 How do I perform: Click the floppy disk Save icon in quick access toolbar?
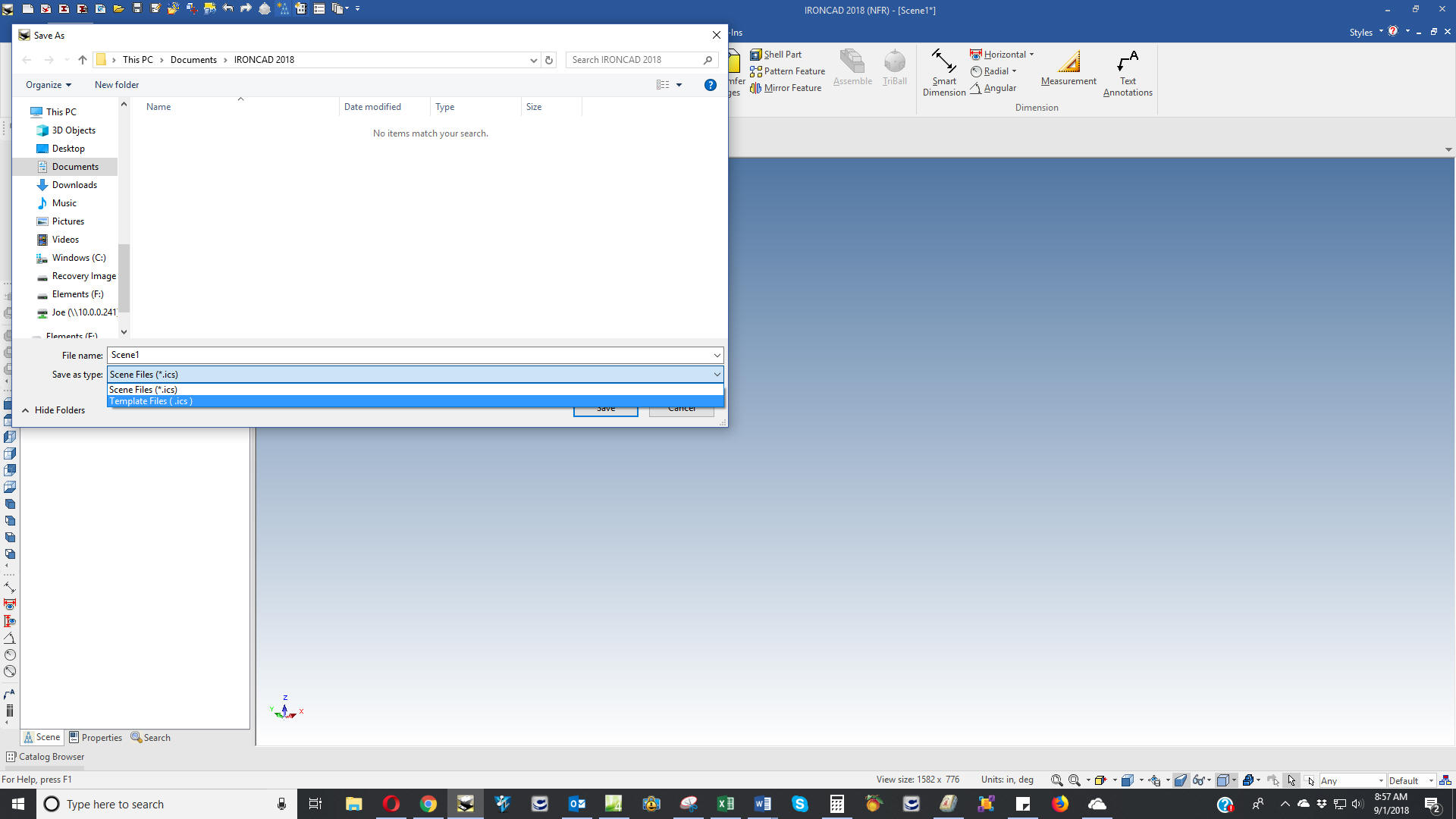[x=137, y=9]
